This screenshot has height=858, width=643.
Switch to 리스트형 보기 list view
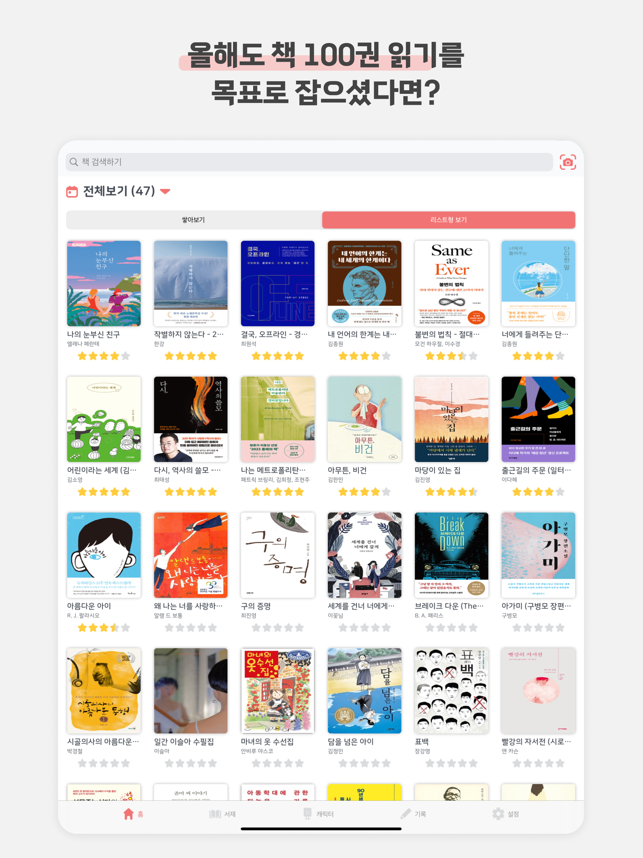pyautogui.click(x=449, y=219)
